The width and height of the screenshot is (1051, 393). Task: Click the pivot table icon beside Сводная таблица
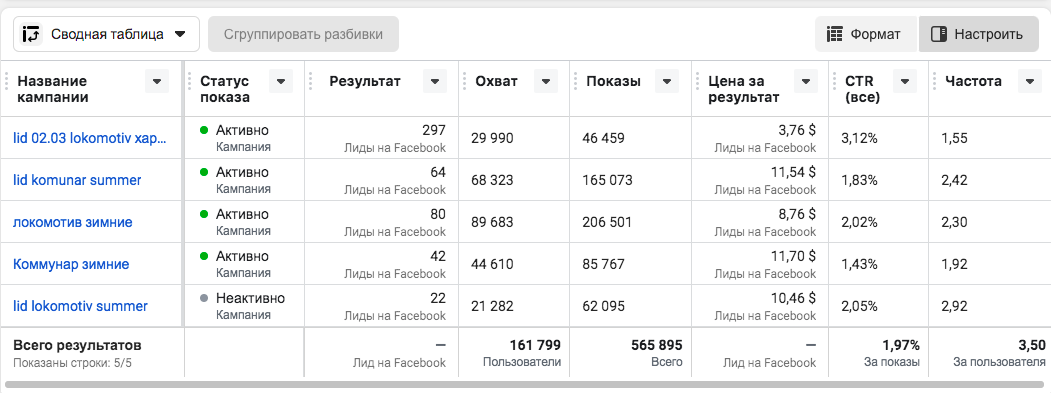point(32,34)
